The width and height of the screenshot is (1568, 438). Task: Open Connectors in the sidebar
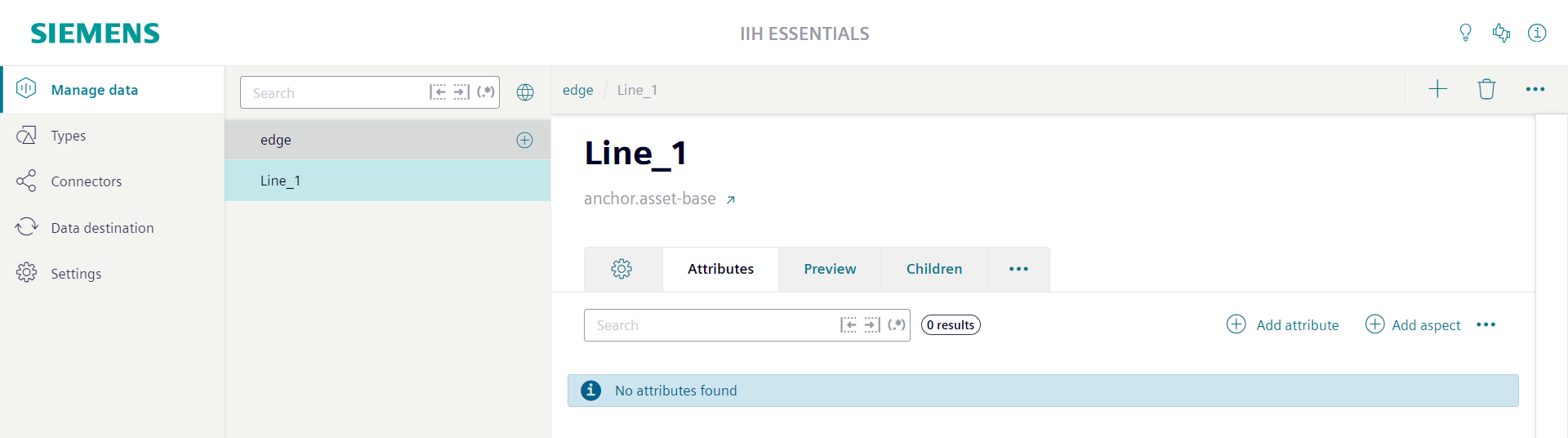tap(86, 181)
